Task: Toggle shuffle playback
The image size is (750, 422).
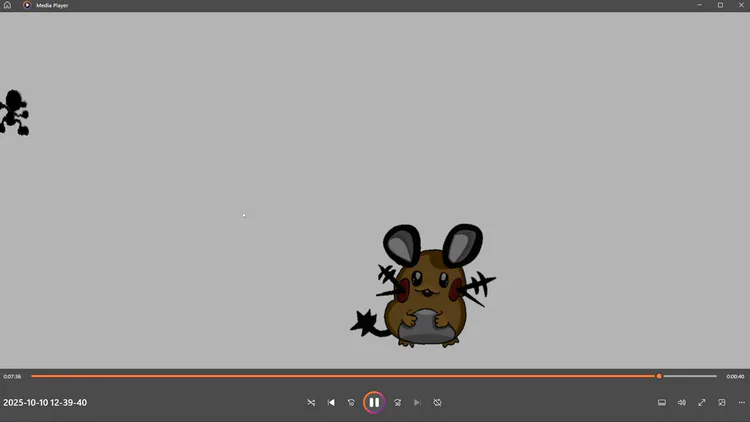Action: tap(311, 402)
